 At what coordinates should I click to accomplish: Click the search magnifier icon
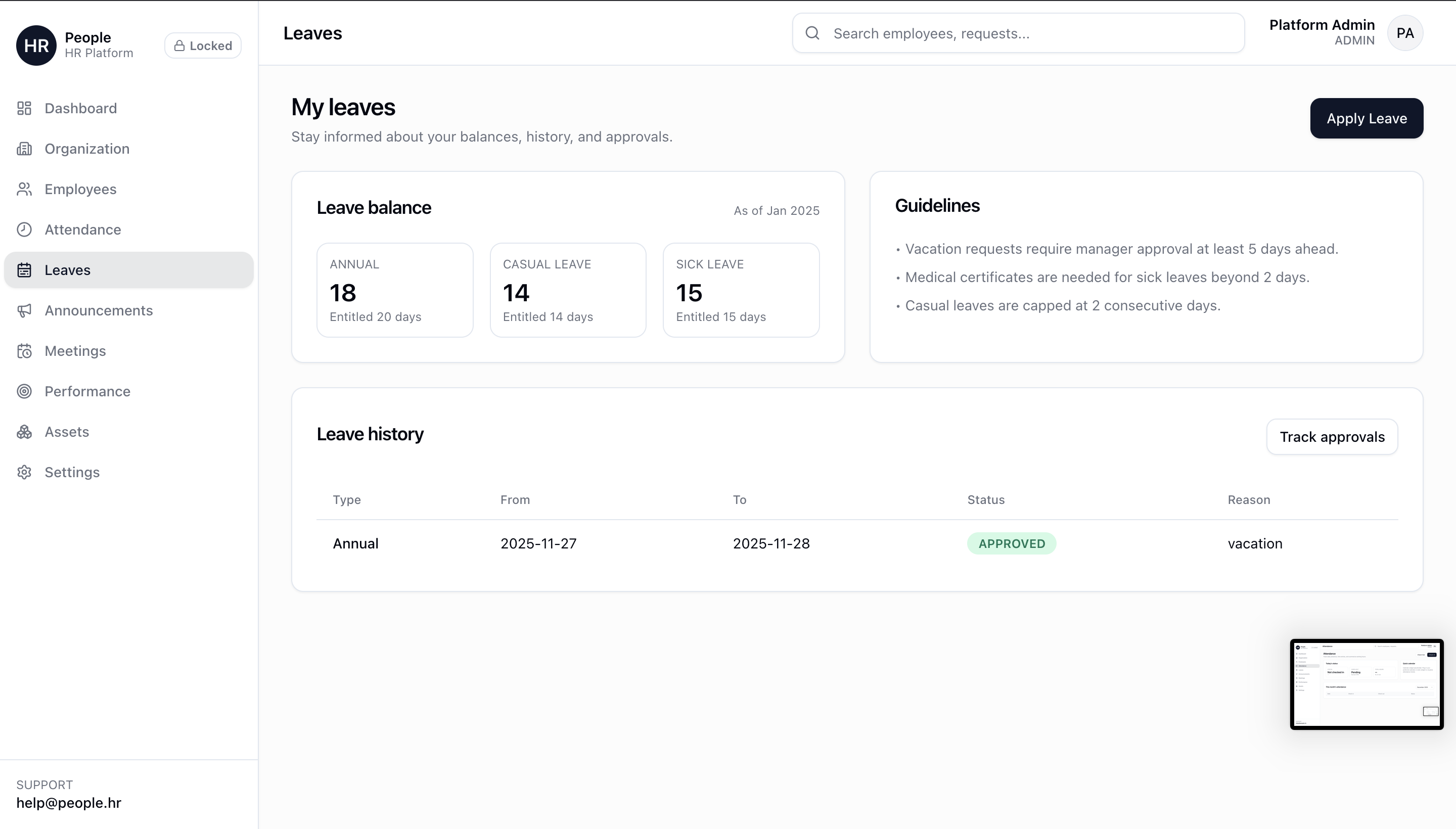click(812, 33)
